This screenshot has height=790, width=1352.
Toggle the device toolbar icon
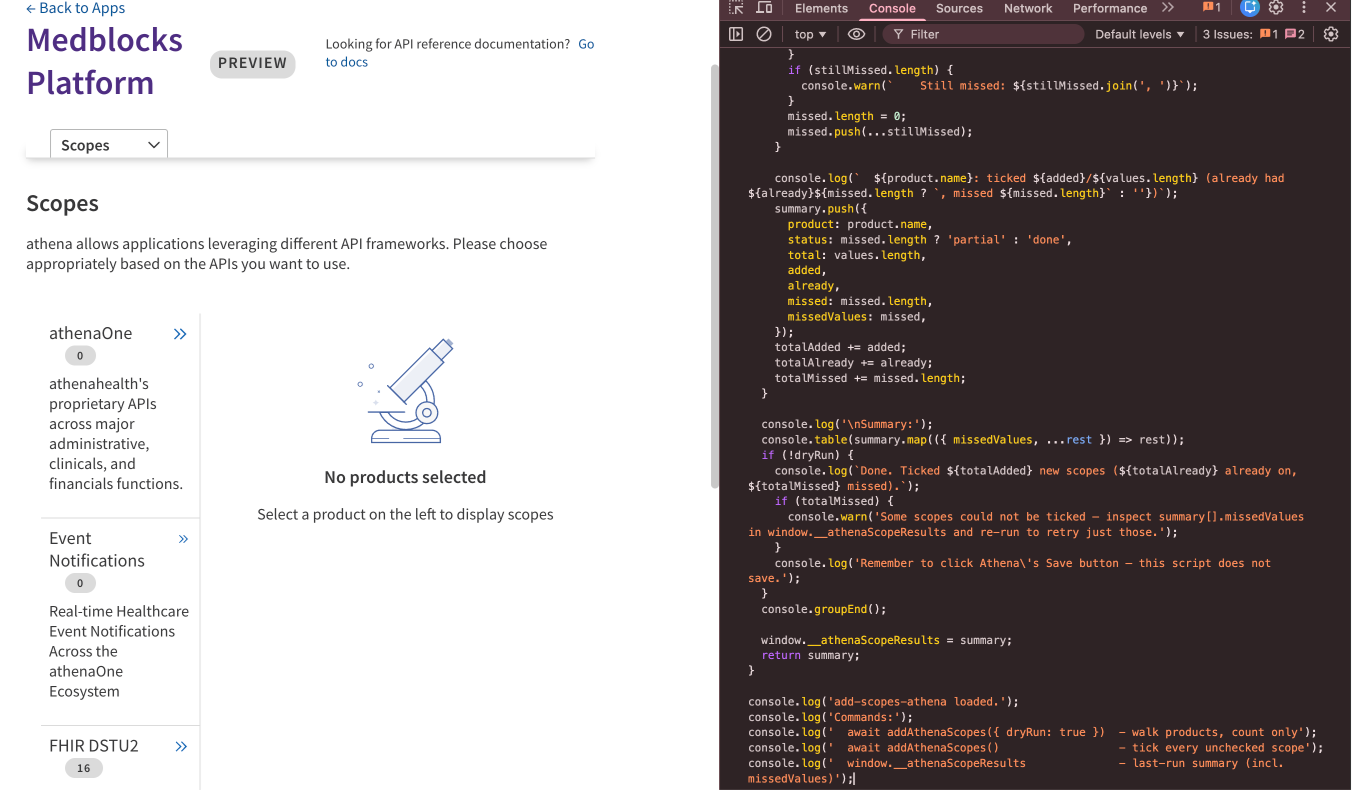point(765,8)
